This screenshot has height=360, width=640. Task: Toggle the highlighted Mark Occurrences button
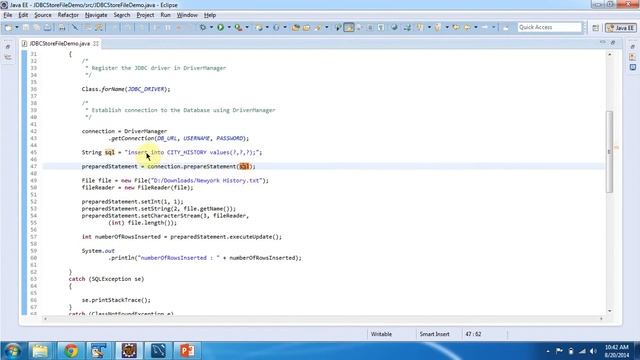[349, 27]
